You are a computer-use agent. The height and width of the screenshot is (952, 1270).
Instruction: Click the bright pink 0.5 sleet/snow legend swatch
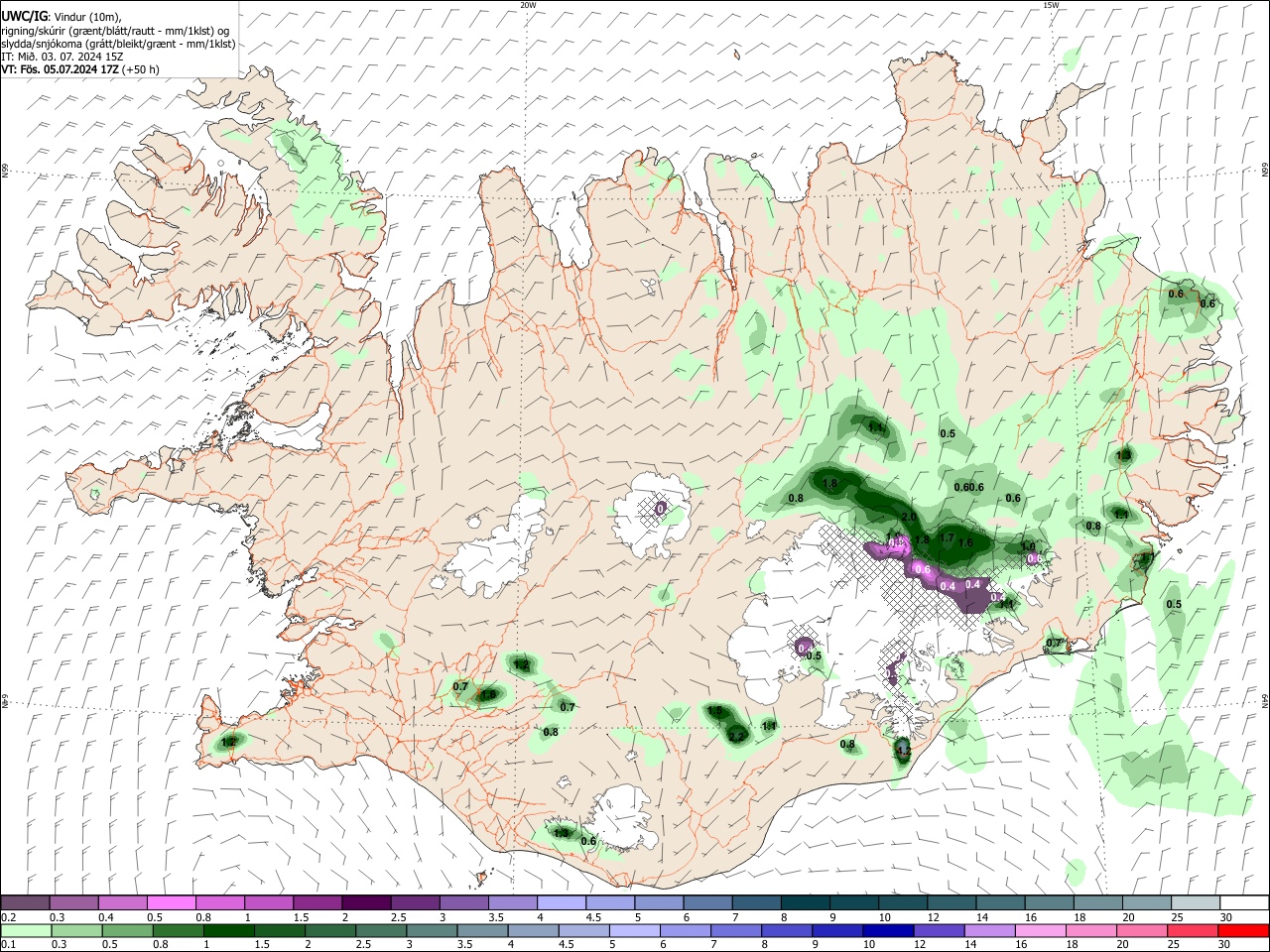[x=171, y=902]
